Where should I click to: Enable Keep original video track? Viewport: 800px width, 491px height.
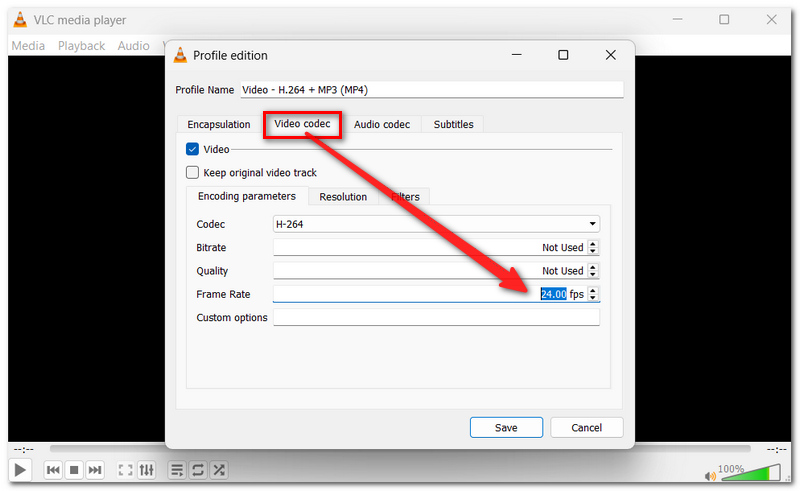(192, 173)
